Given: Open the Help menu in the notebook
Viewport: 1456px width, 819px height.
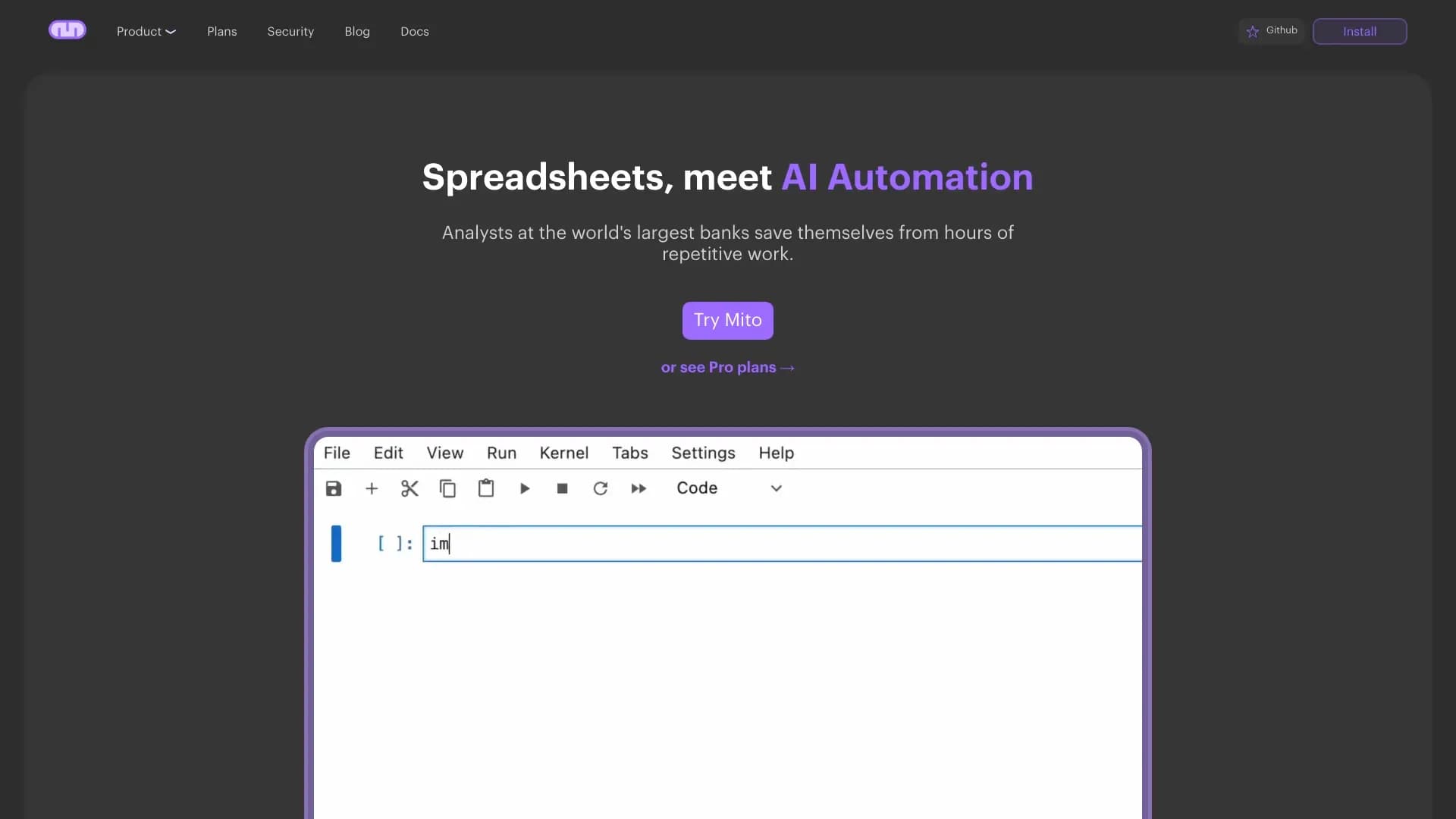Looking at the screenshot, I should click(777, 453).
